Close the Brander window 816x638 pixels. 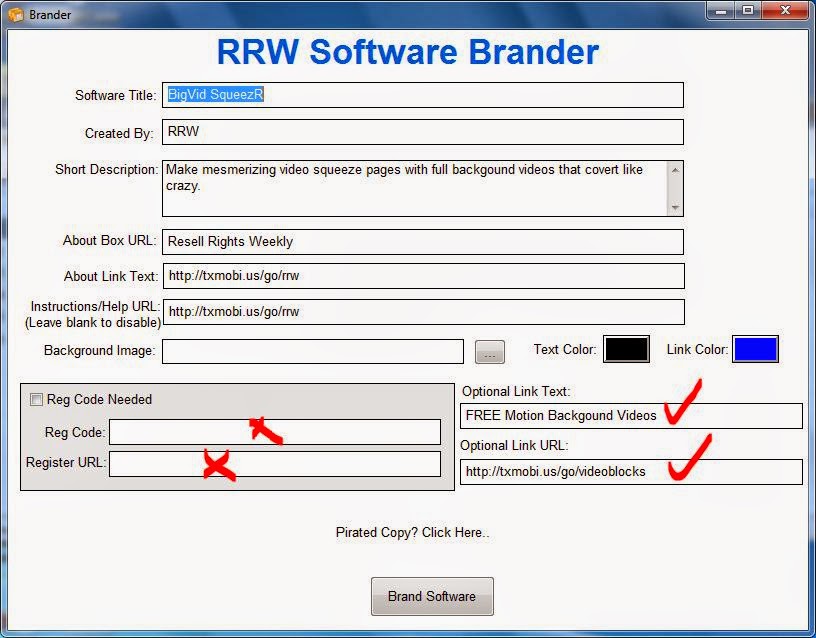pos(786,11)
